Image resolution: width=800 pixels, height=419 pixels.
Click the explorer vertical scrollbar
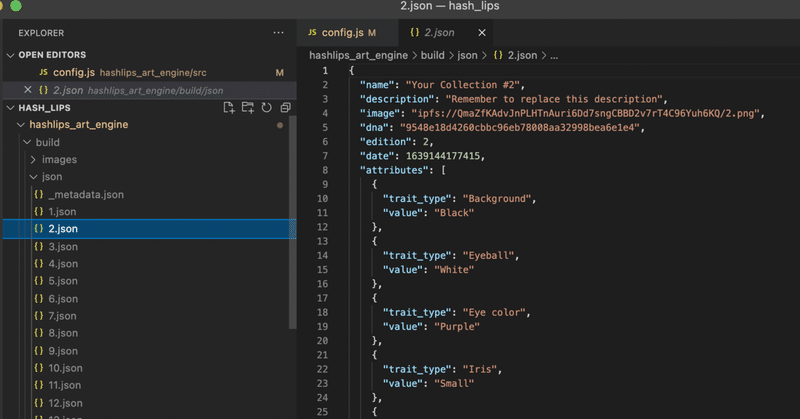[x=292, y=222]
